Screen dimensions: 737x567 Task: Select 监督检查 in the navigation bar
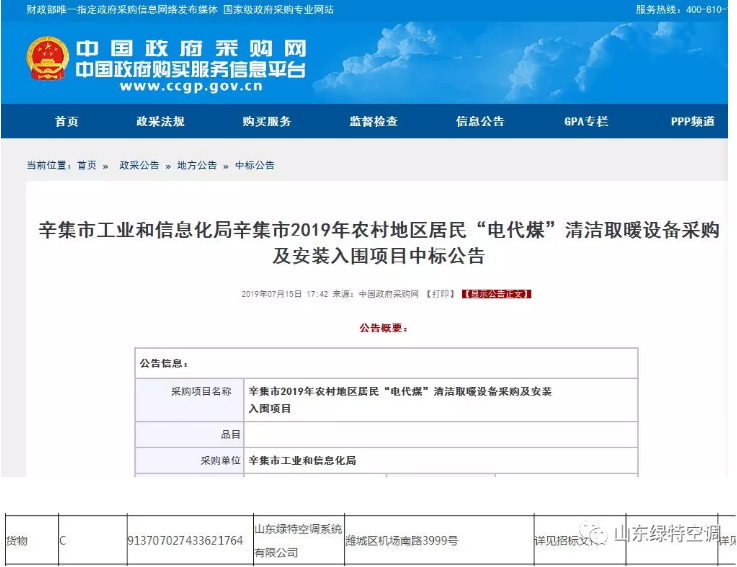[373, 122]
